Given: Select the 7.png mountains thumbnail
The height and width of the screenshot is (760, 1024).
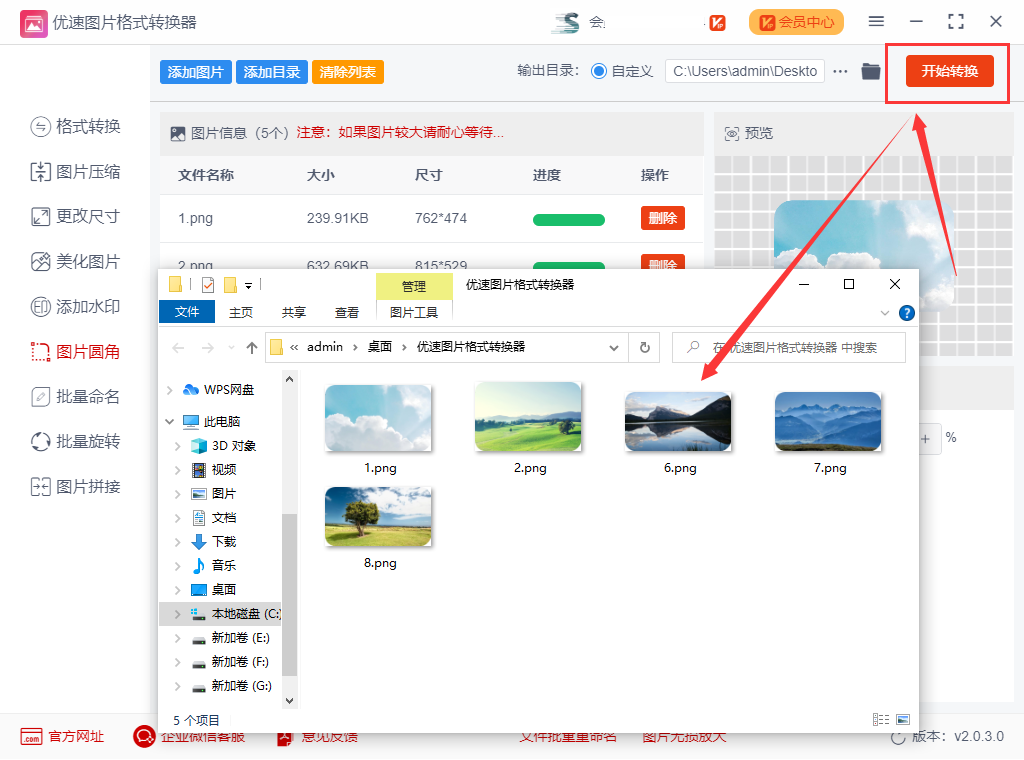Looking at the screenshot, I should tap(828, 421).
